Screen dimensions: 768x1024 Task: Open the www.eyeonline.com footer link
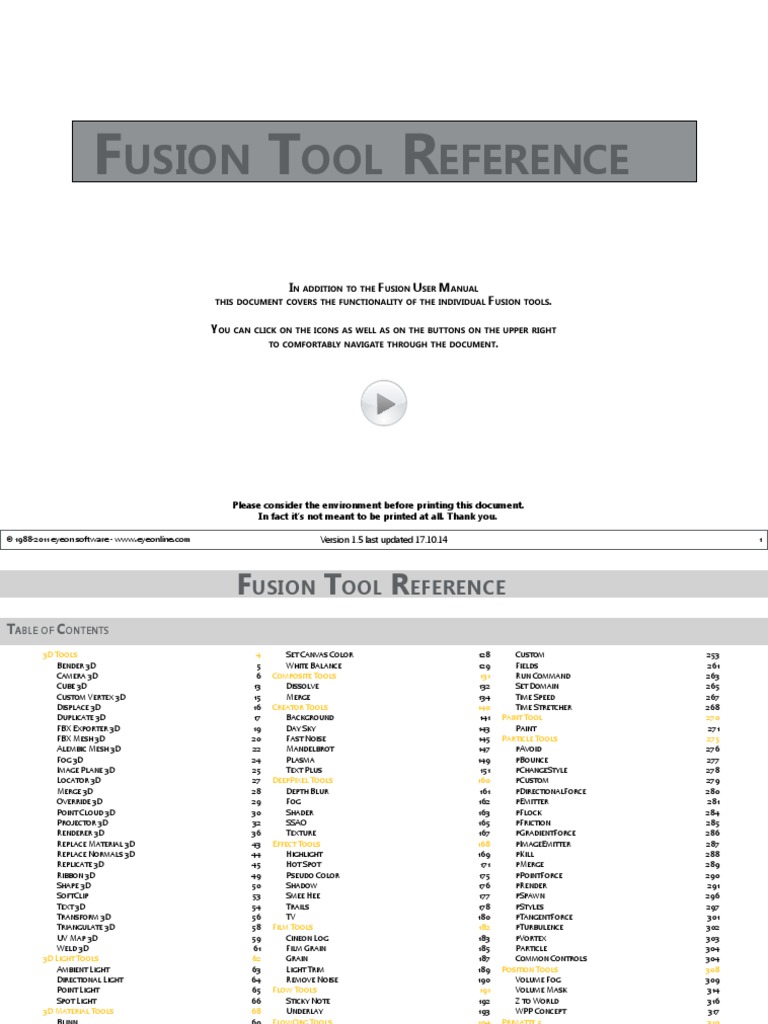pos(152,539)
